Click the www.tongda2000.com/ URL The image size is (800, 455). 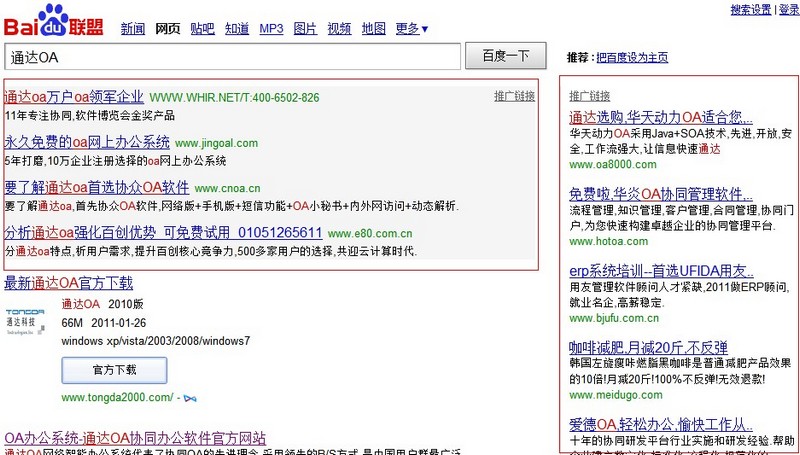coord(117,397)
